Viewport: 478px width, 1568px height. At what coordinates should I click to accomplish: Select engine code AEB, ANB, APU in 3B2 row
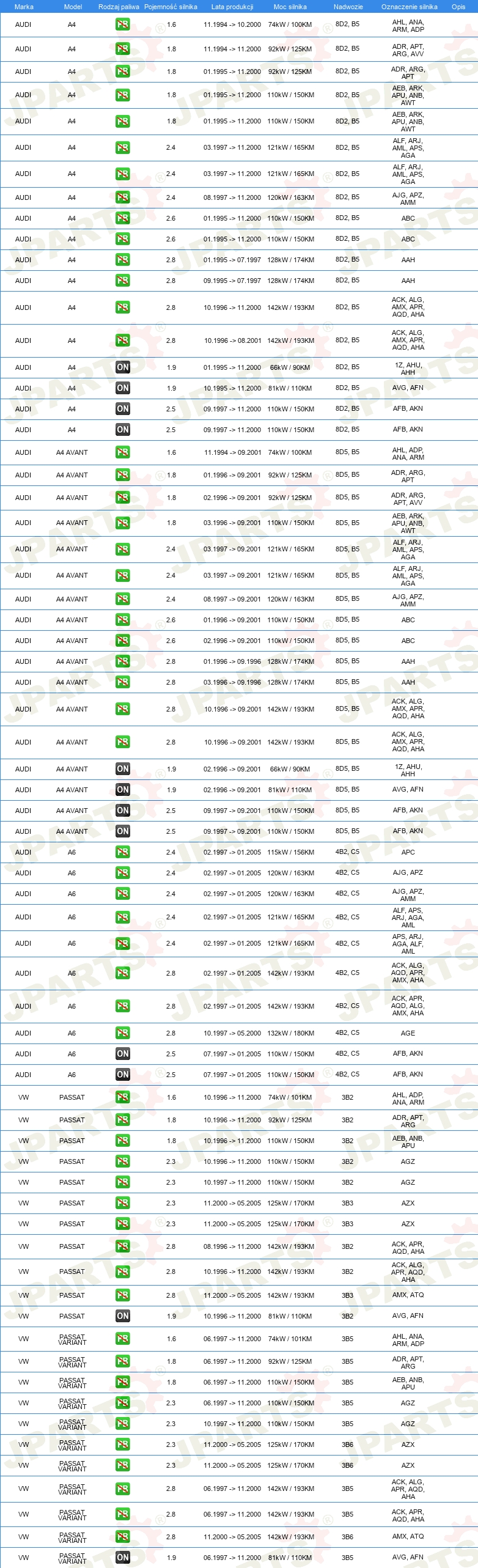pos(408,1142)
